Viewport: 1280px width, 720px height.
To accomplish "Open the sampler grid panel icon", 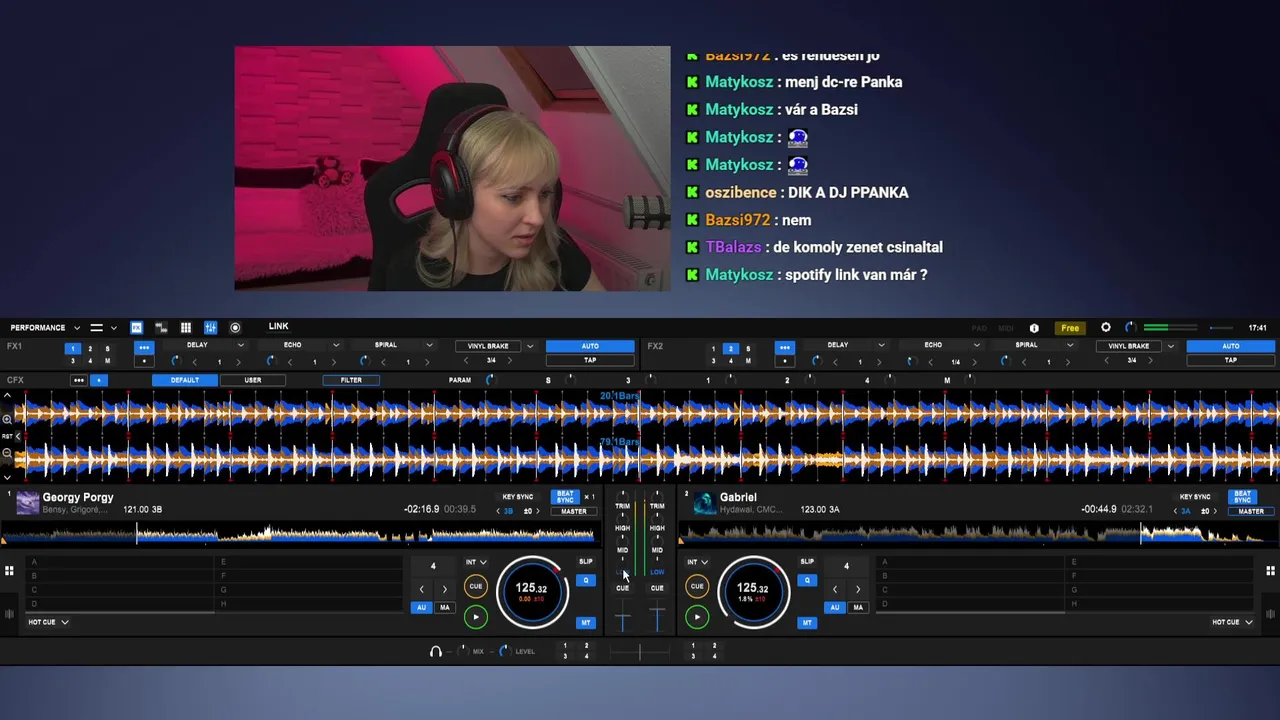I will (186, 328).
